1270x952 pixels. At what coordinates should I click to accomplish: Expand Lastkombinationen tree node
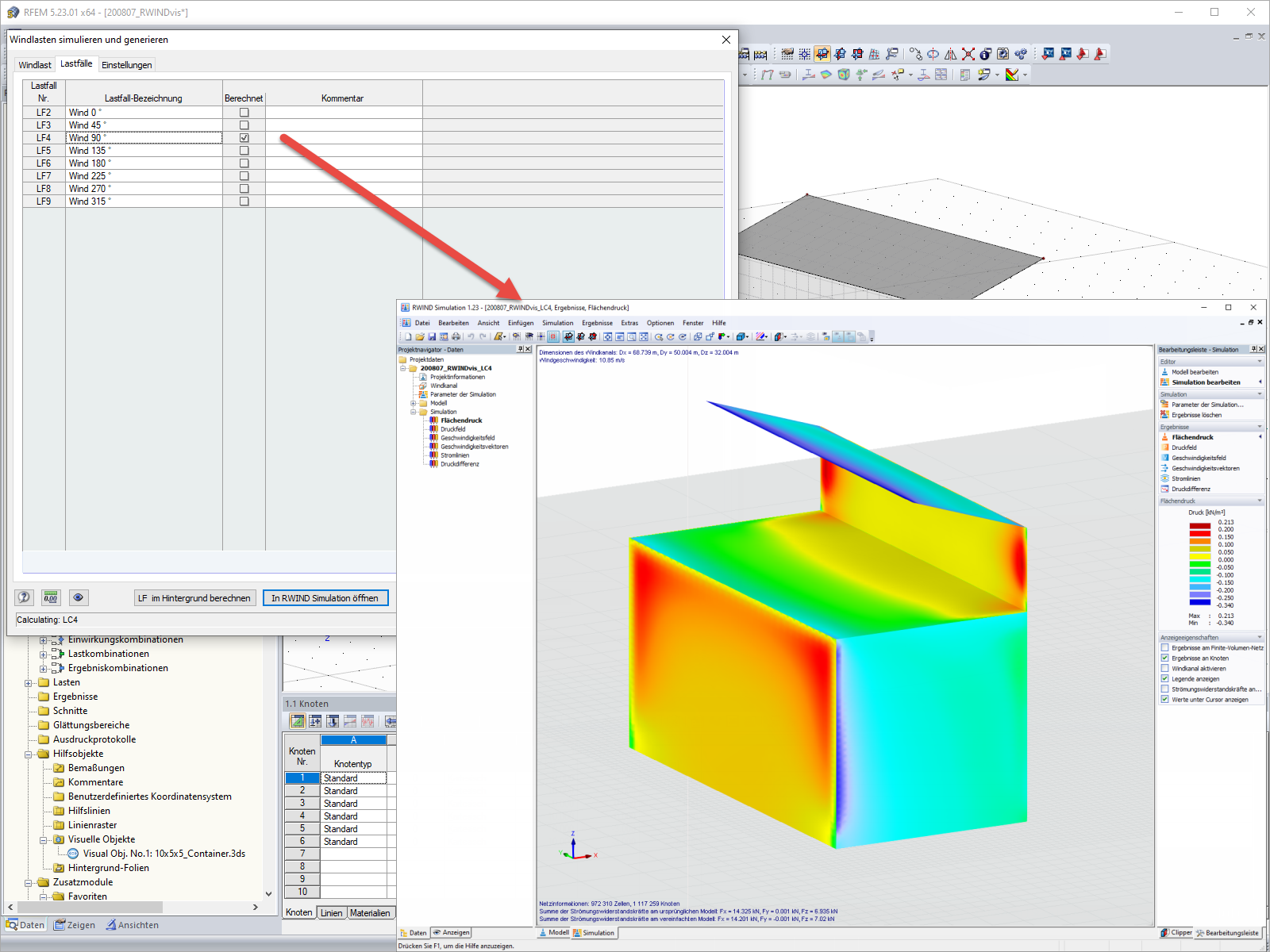44,654
